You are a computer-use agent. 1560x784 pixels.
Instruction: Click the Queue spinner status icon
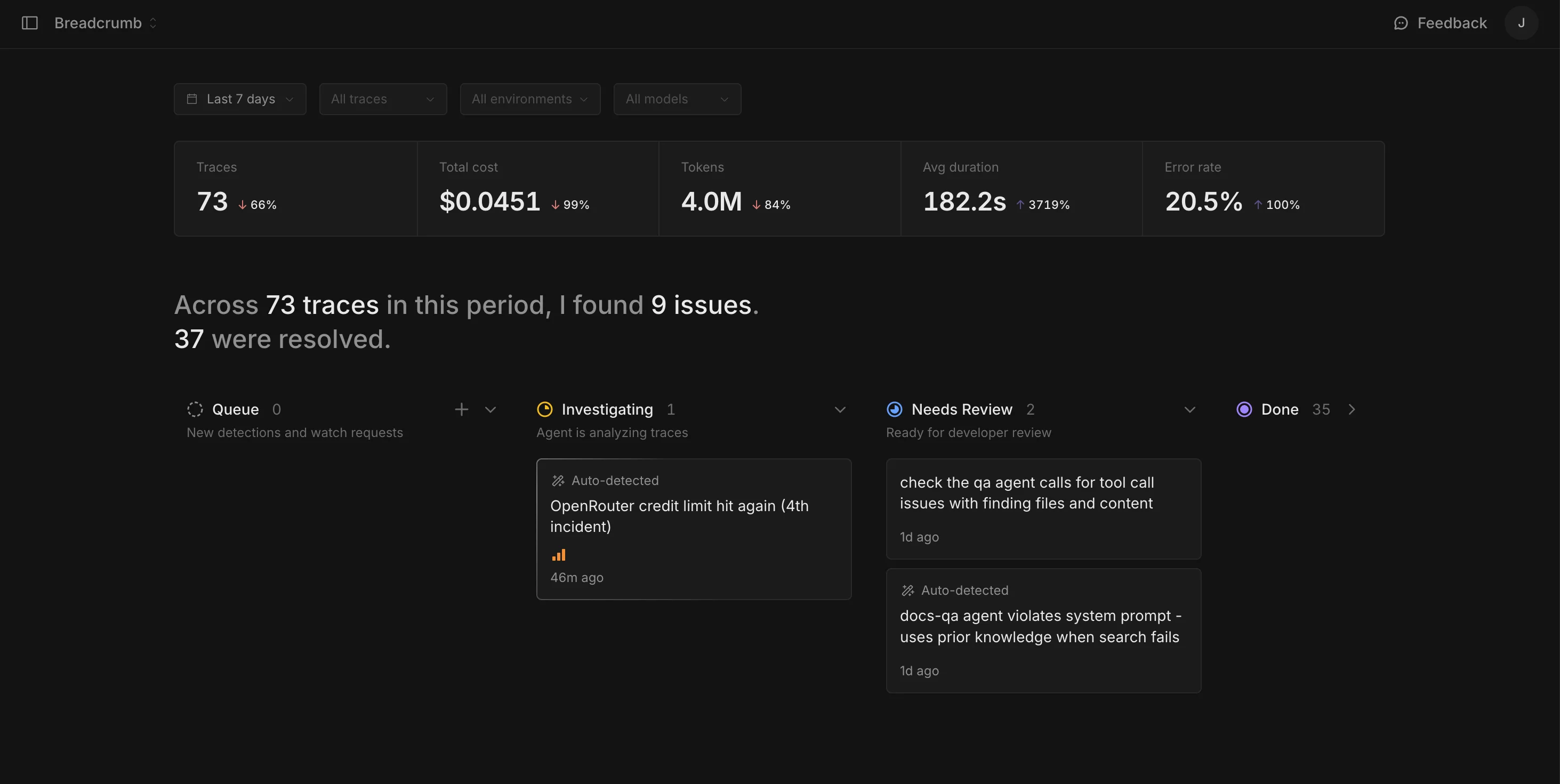(195, 409)
